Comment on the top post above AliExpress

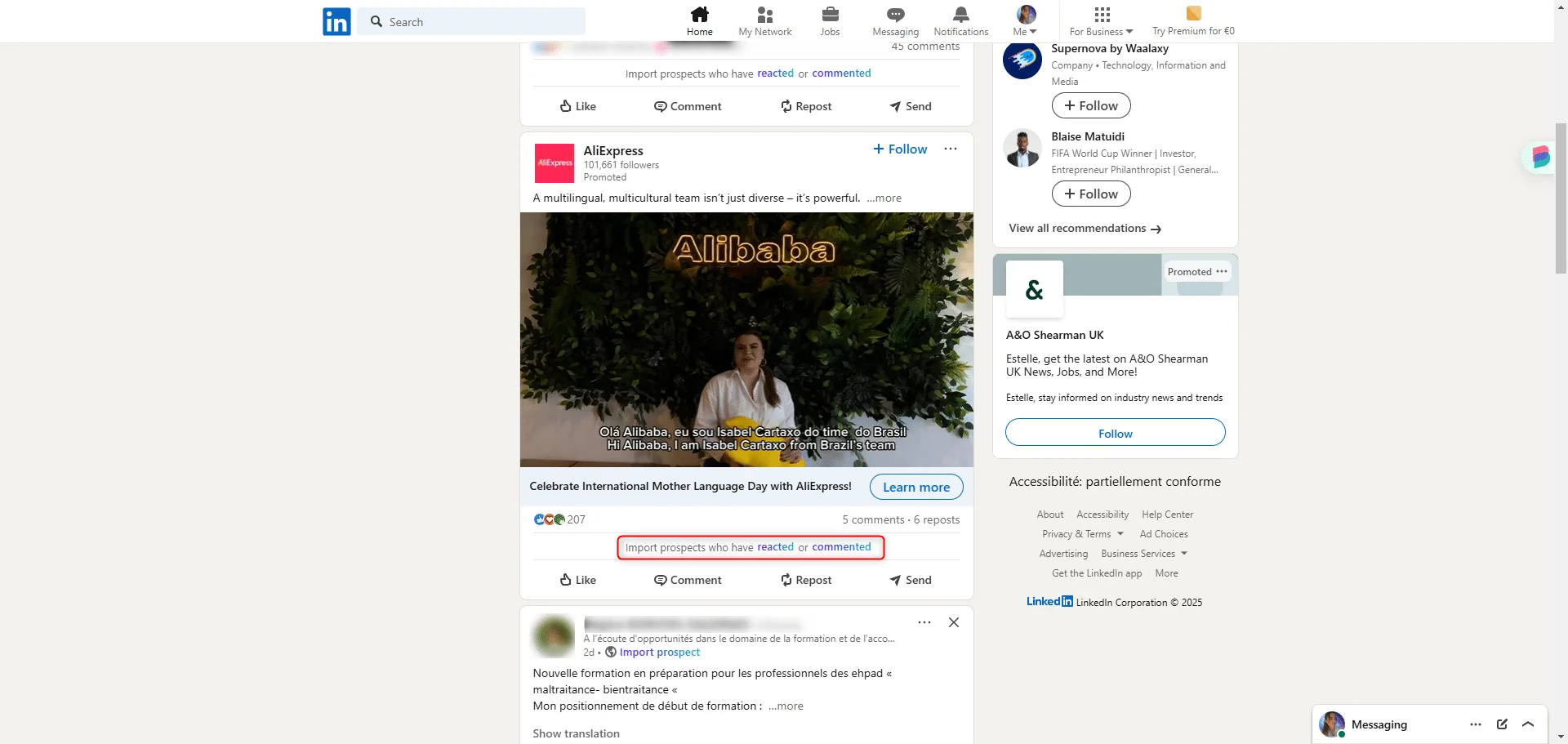tap(688, 106)
